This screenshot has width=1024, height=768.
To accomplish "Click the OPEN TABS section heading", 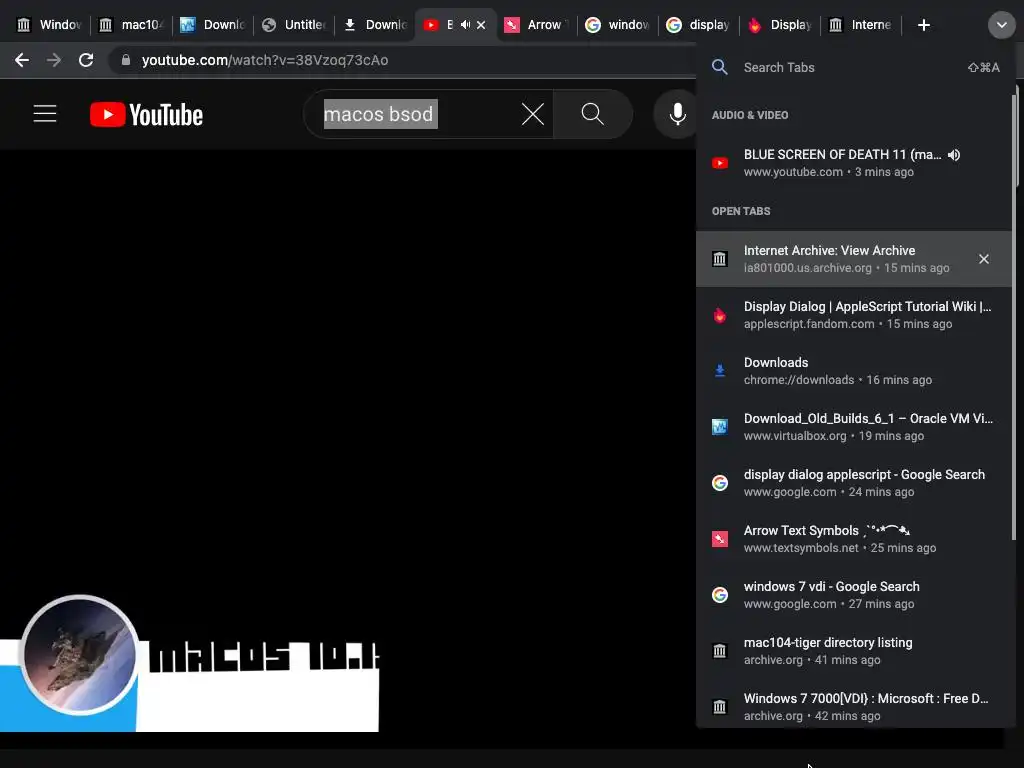I will [x=741, y=211].
